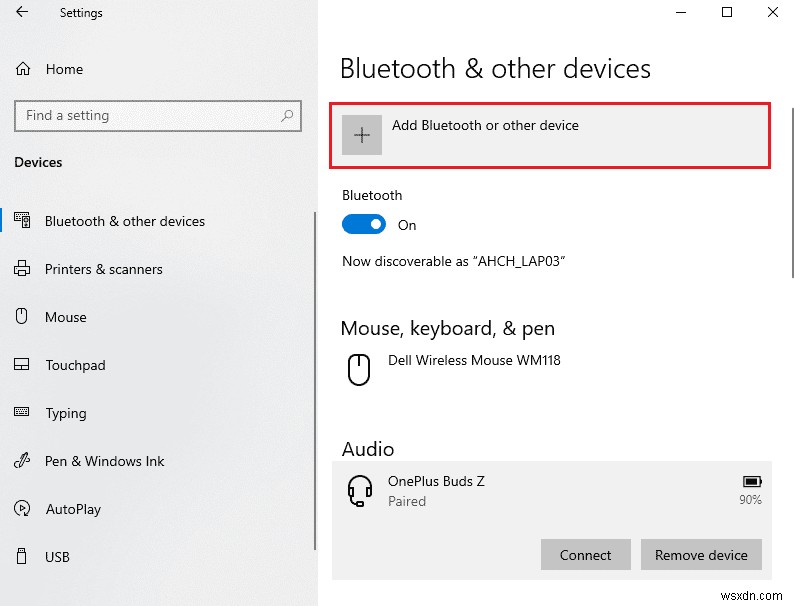
Task: Click the USB icon in sidebar
Action: click(23, 557)
